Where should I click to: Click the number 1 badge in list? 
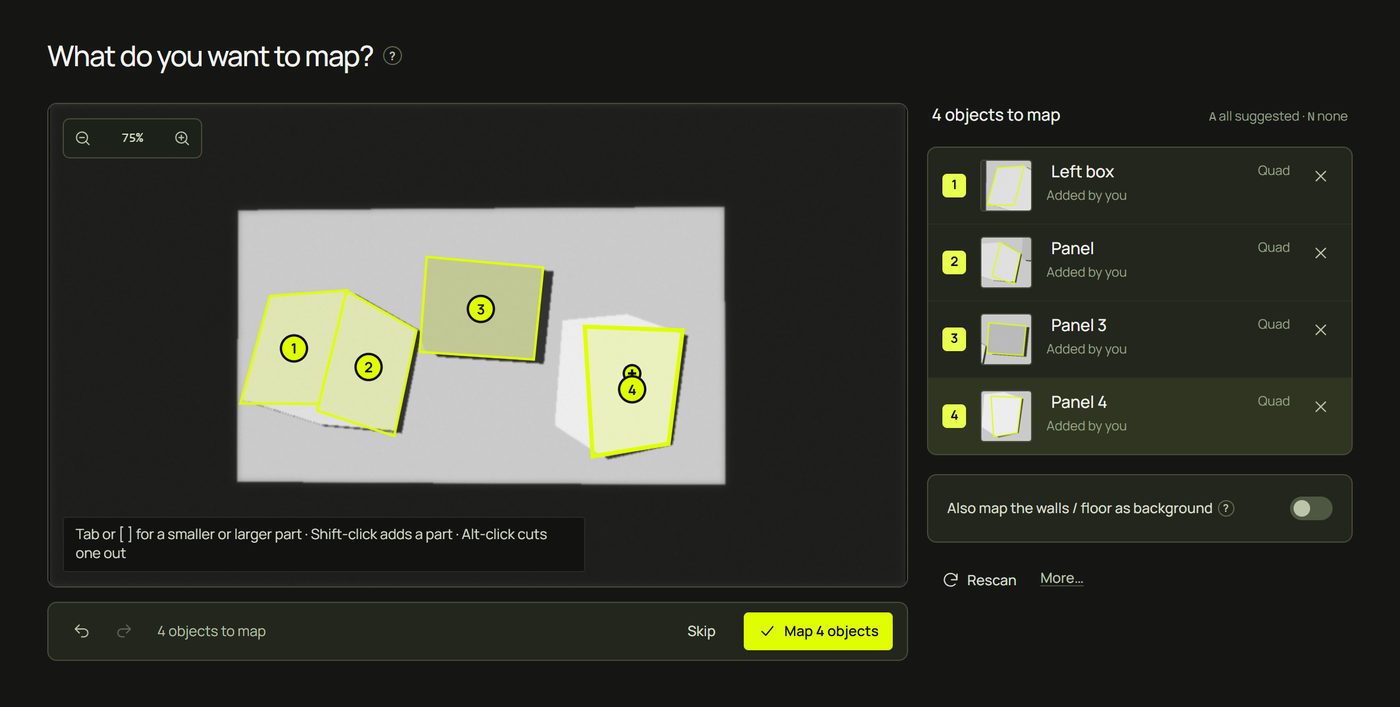coord(954,185)
